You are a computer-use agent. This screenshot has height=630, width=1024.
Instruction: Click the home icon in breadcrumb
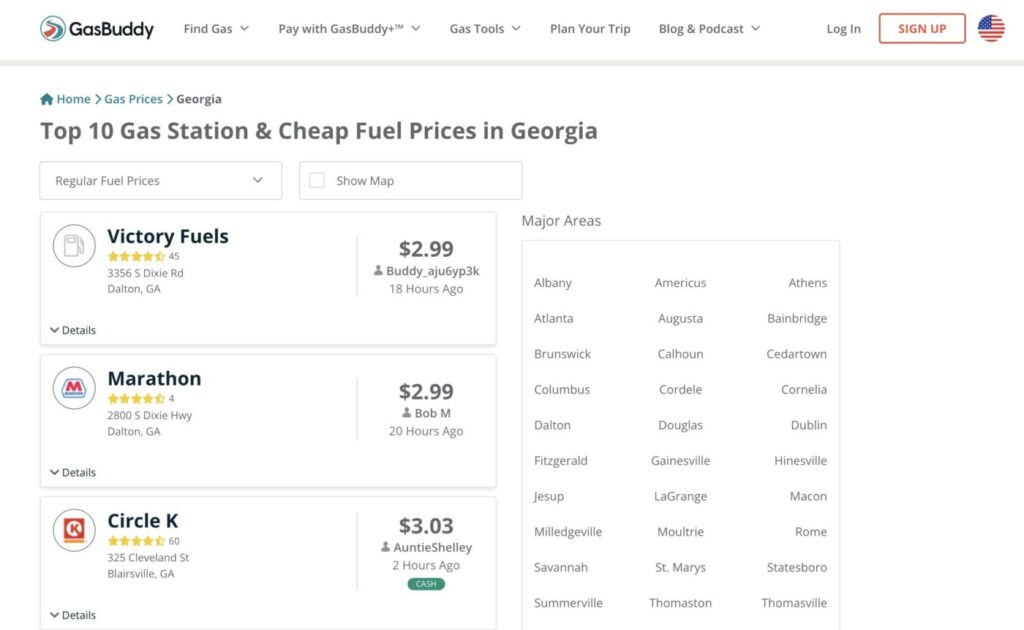(x=46, y=99)
